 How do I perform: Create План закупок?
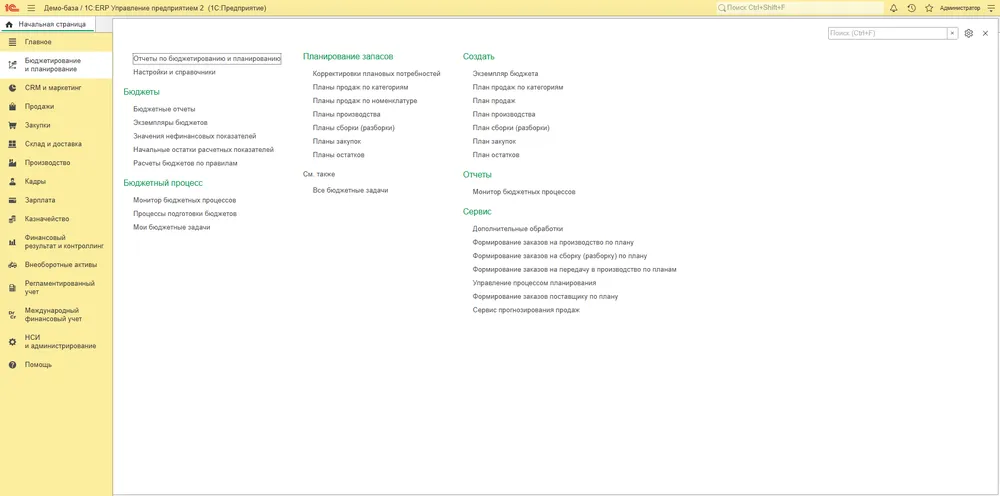494,142
